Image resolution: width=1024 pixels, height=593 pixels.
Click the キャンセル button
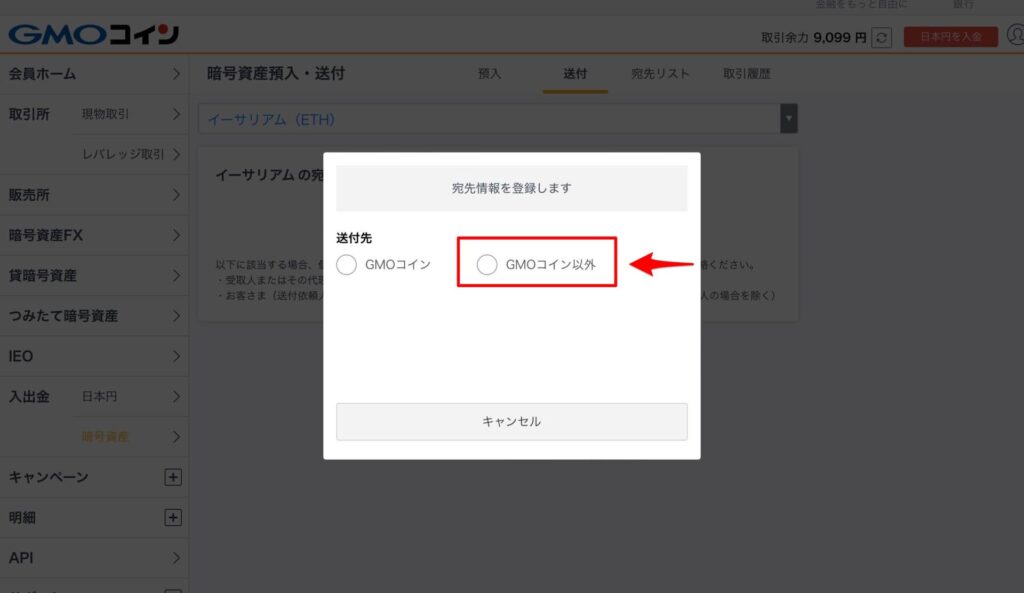point(511,421)
